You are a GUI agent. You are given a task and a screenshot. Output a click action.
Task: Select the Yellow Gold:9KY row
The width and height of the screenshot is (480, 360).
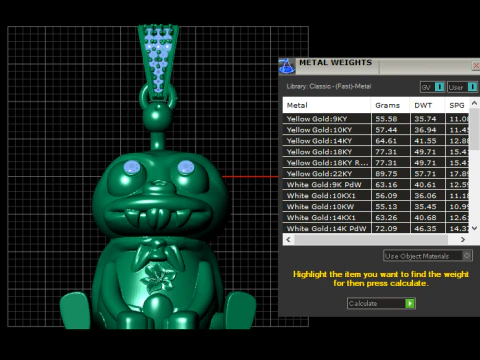pos(376,119)
